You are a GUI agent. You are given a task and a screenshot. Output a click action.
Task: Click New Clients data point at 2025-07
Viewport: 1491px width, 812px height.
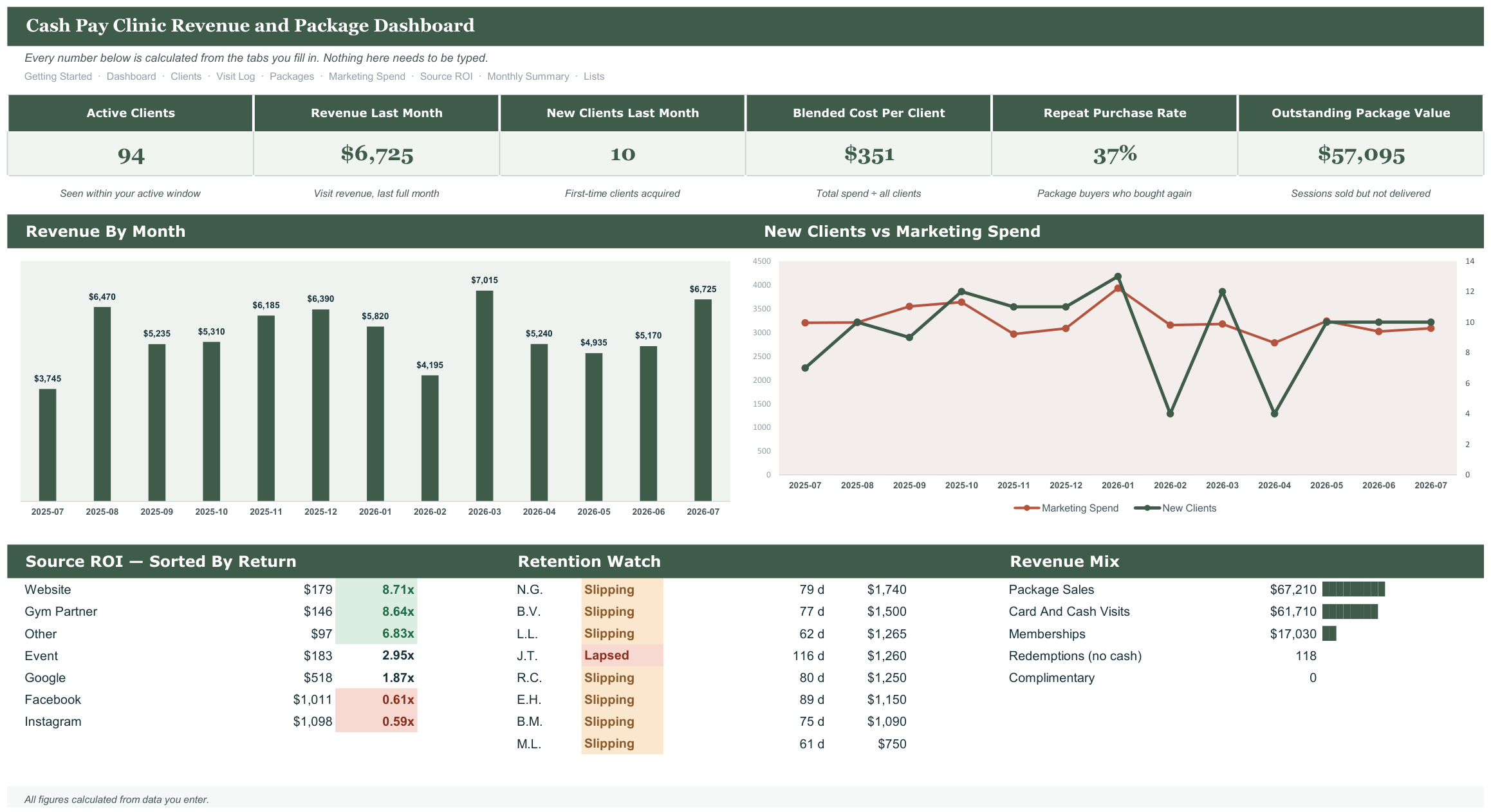(x=805, y=368)
